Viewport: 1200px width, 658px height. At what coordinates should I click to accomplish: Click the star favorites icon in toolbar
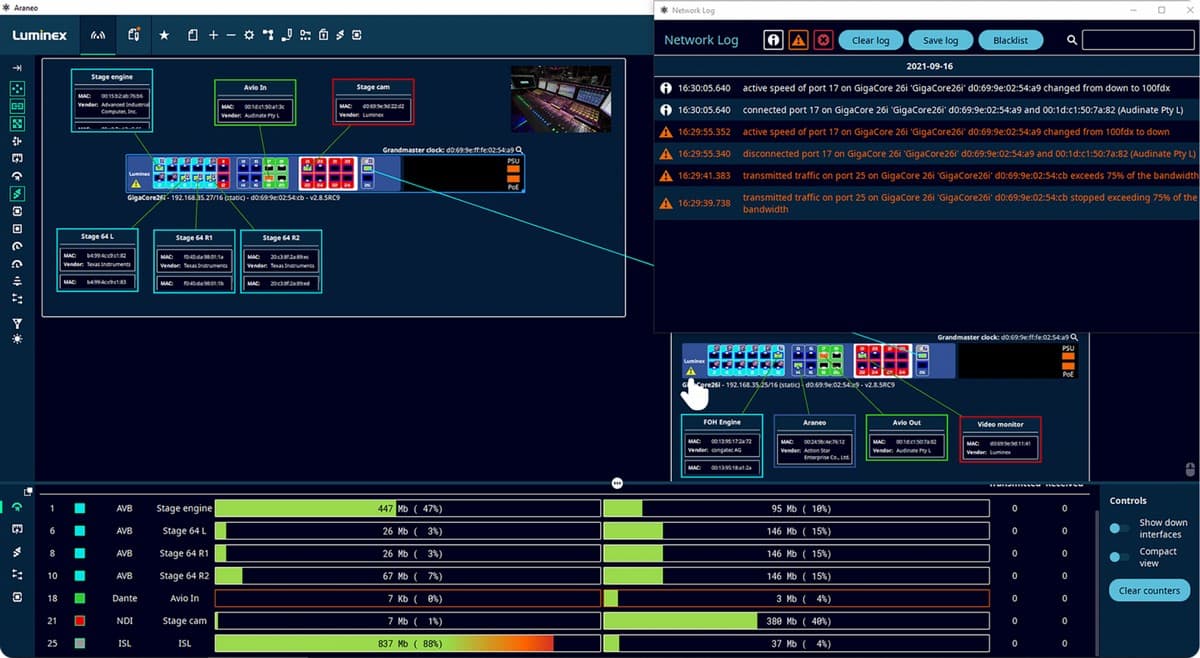coord(164,35)
